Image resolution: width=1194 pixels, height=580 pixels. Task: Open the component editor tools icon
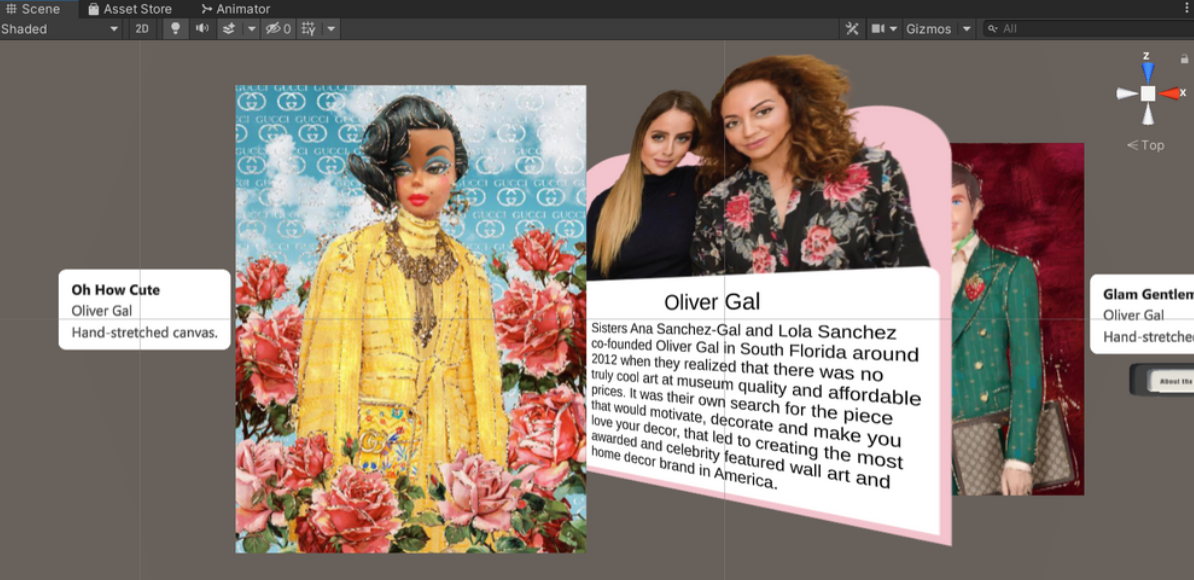pos(852,29)
